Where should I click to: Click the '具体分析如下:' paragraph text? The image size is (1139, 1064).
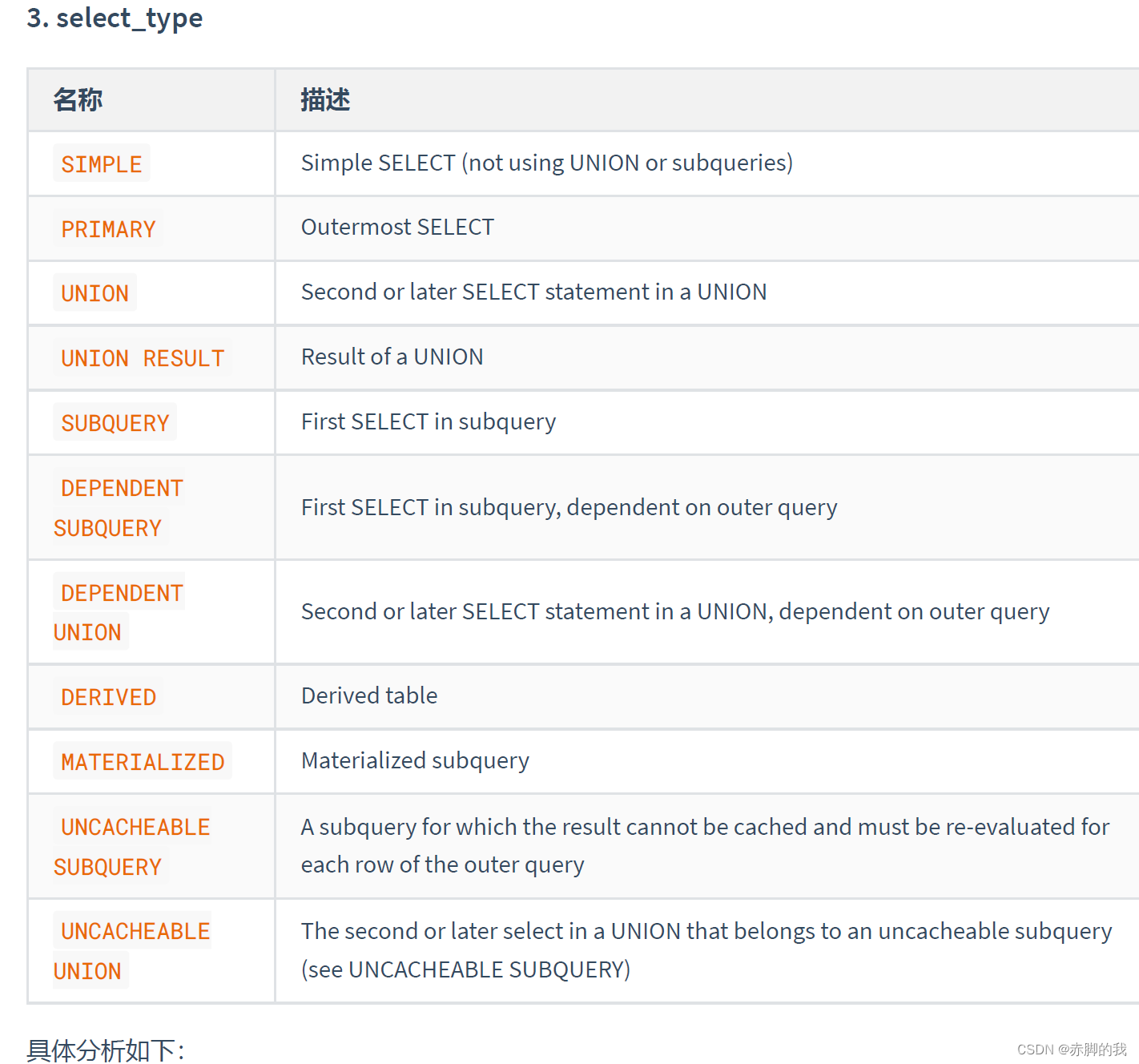(x=106, y=1050)
